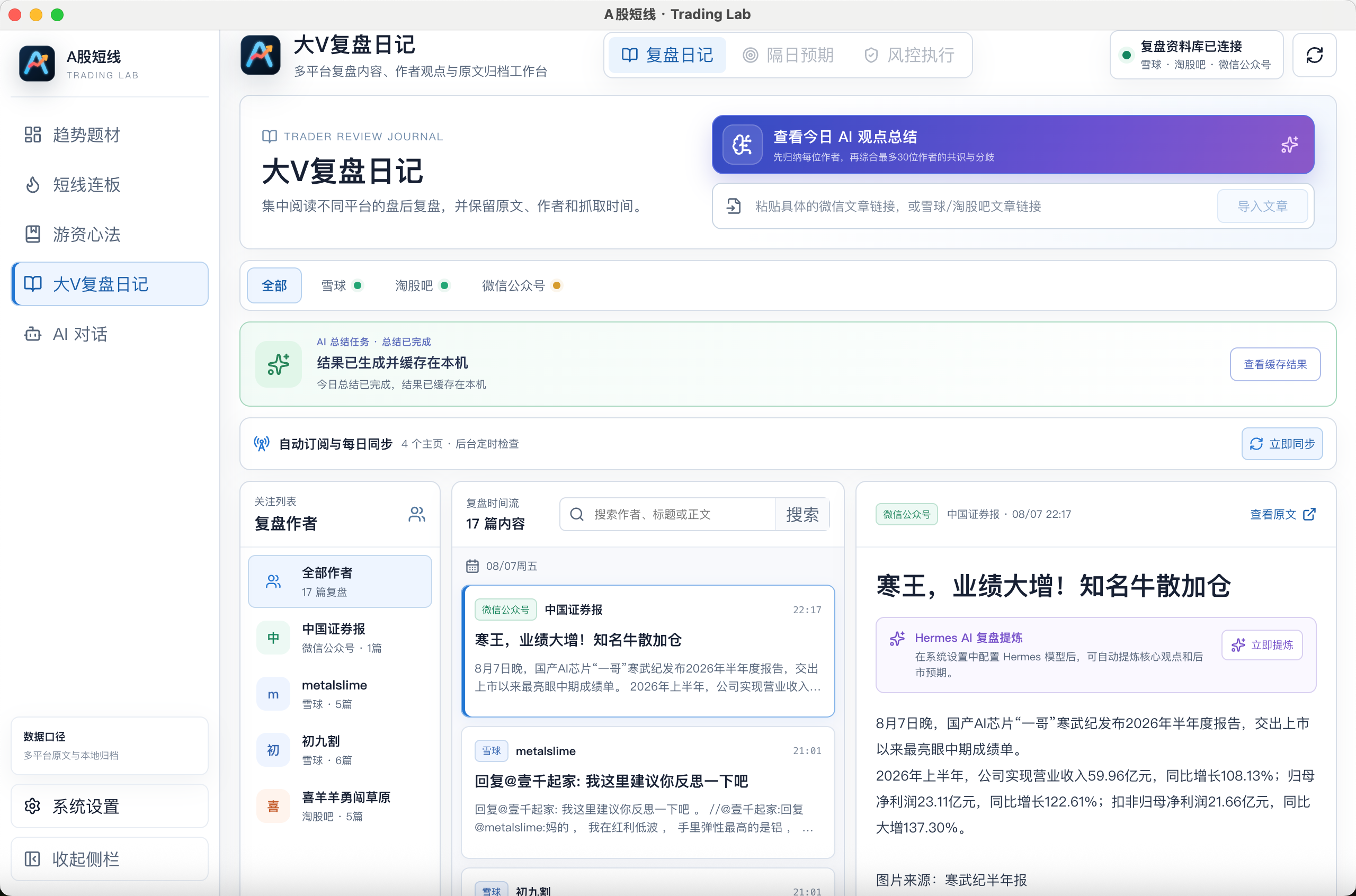1356x896 pixels.
Task: Switch to the 风控执行 tab
Action: 908,55
